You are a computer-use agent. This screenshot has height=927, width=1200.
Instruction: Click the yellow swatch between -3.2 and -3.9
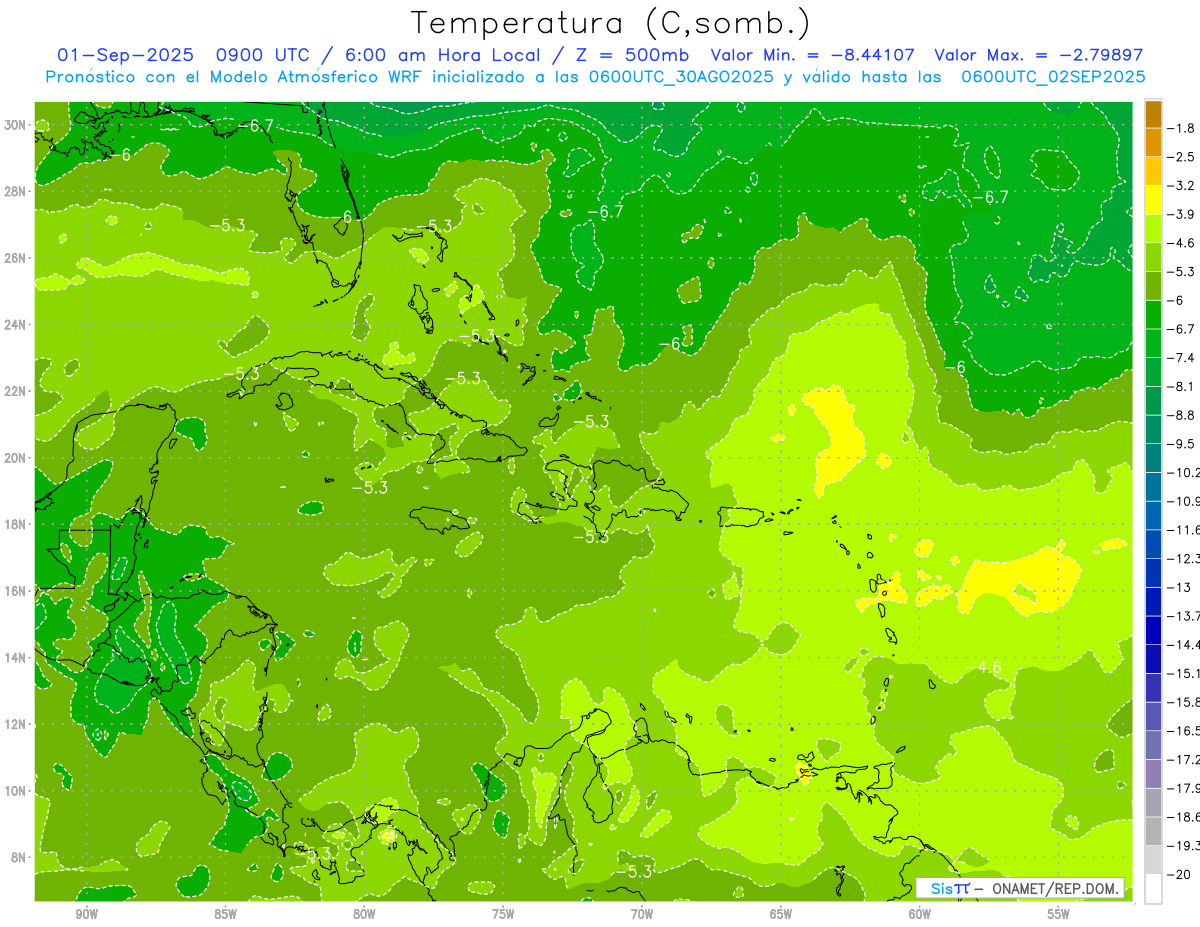1153,200
